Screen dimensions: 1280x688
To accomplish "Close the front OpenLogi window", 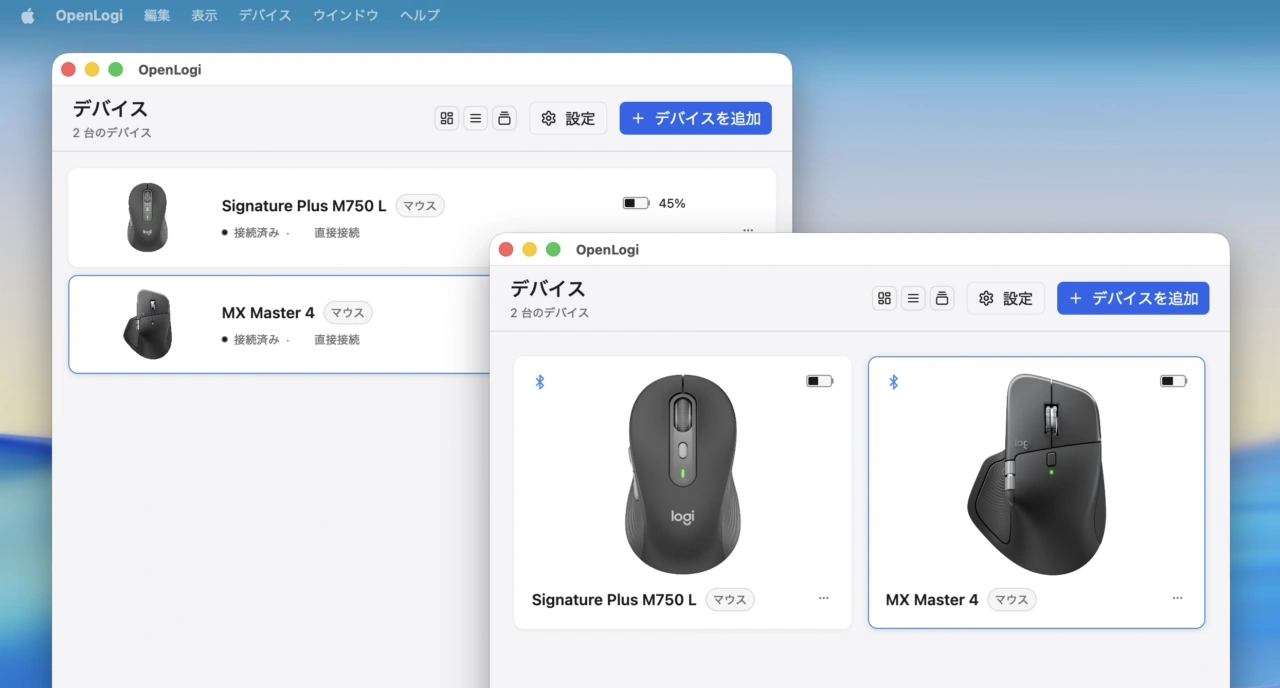I will (506, 249).
